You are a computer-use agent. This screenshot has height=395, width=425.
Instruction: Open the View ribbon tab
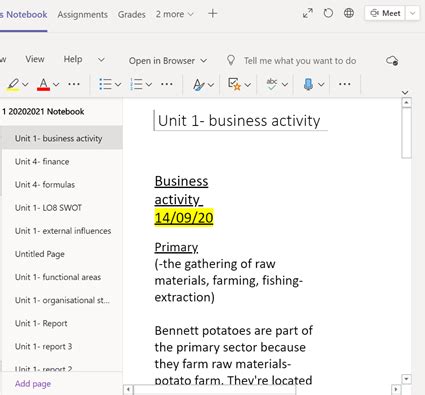[x=35, y=59]
